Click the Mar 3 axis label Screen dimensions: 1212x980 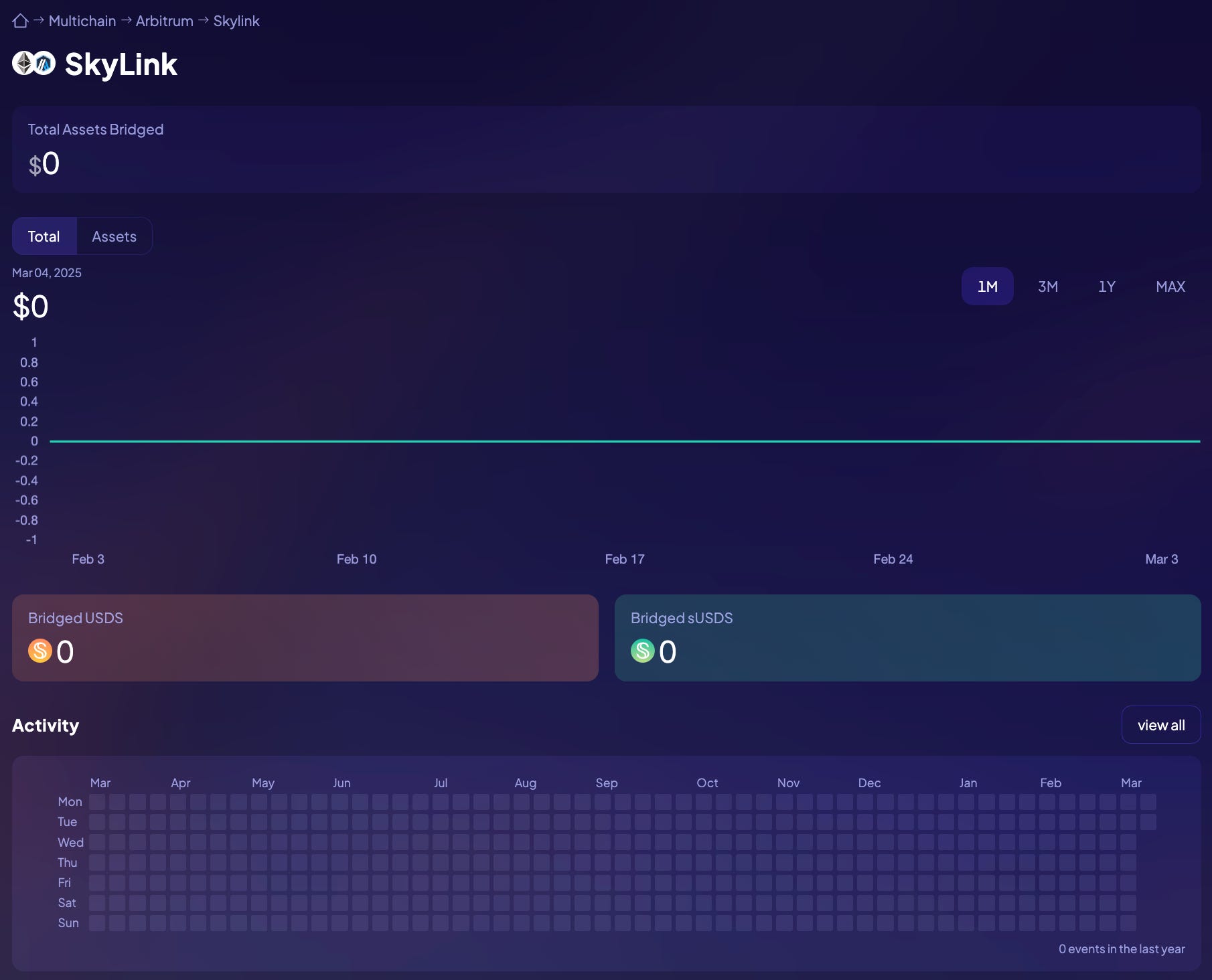click(x=1162, y=559)
